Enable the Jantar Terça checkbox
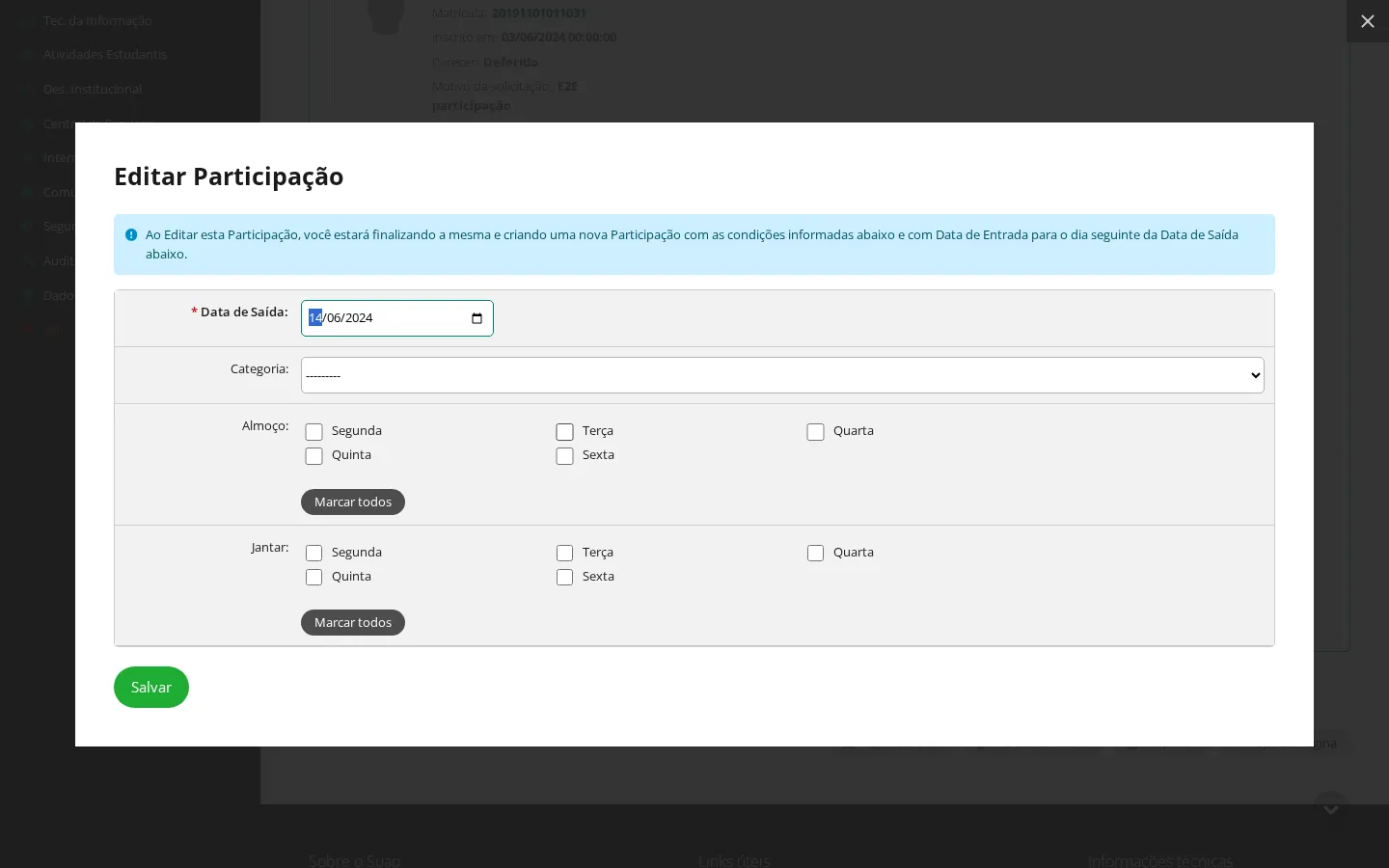The image size is (1389, 868). click(x=564, y=553)
